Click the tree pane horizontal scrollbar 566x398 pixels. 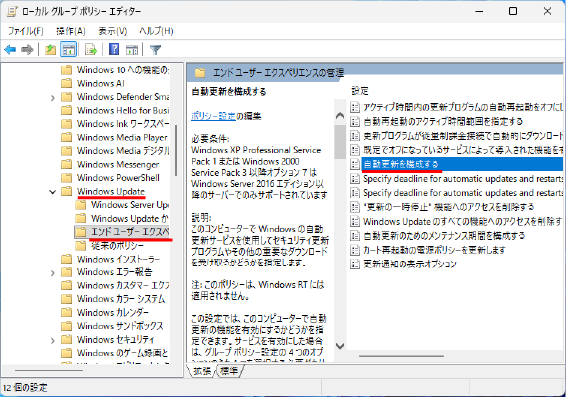point(49,370)
